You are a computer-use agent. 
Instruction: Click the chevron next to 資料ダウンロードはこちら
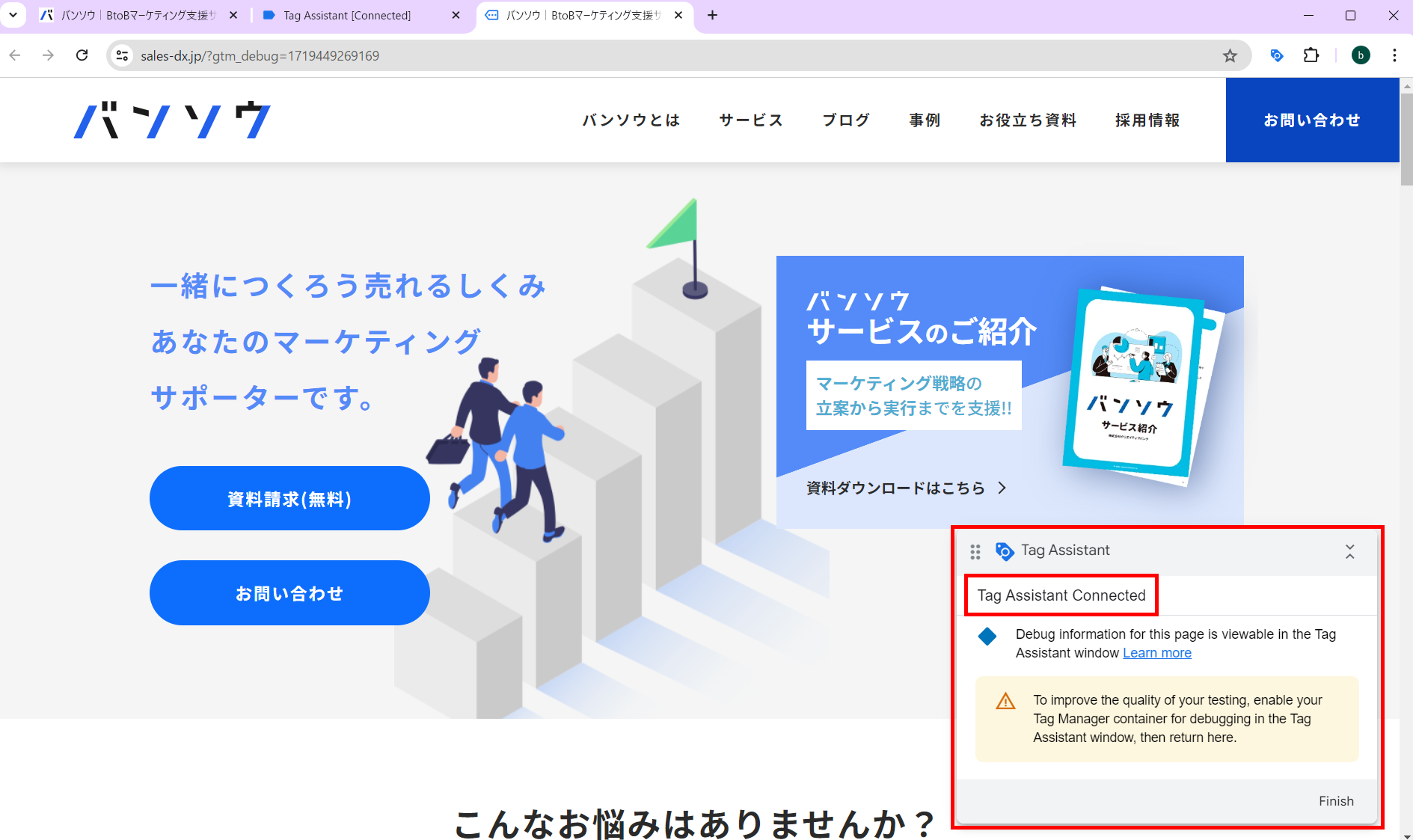tap(1002, 488)
